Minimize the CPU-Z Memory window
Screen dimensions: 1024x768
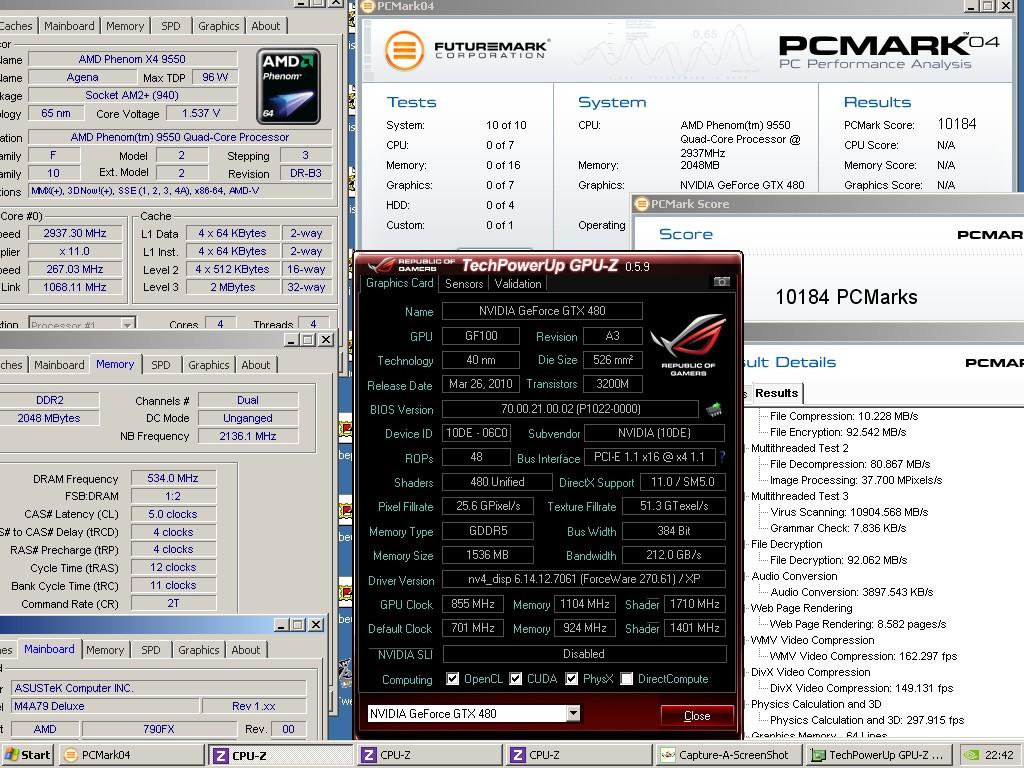click(291, 340)
